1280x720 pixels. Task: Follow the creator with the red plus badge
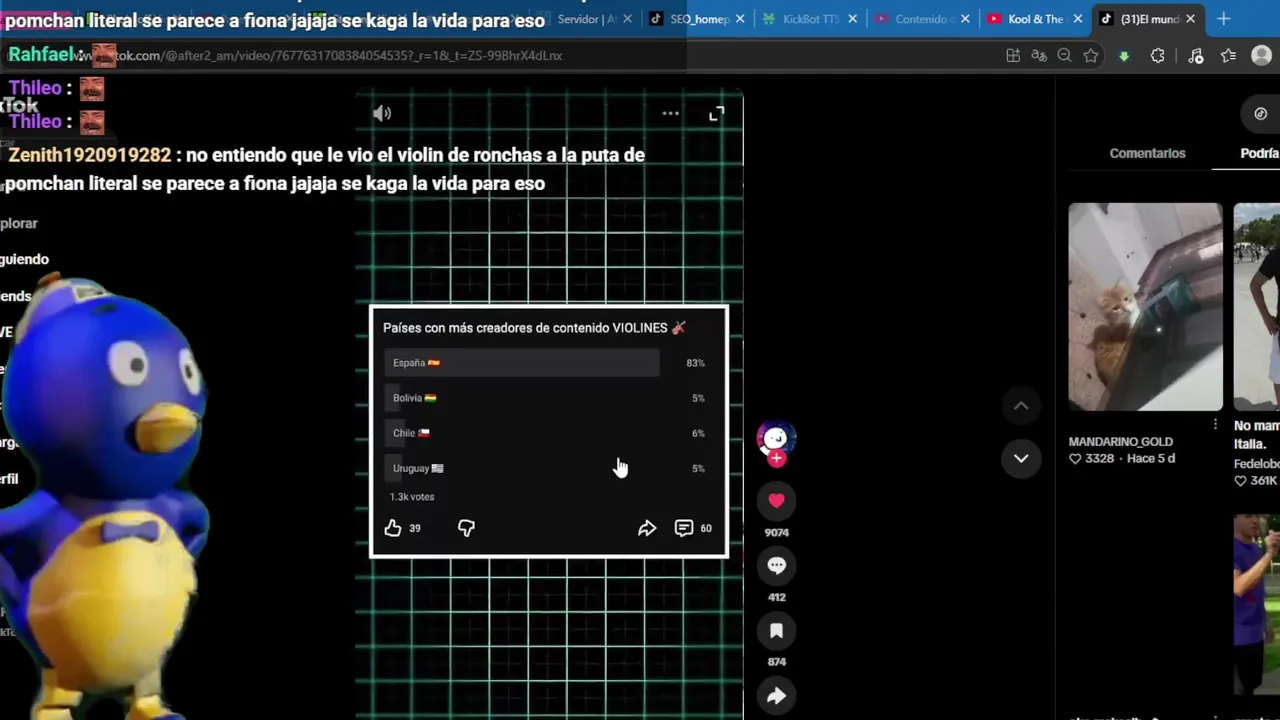(776, 459)
